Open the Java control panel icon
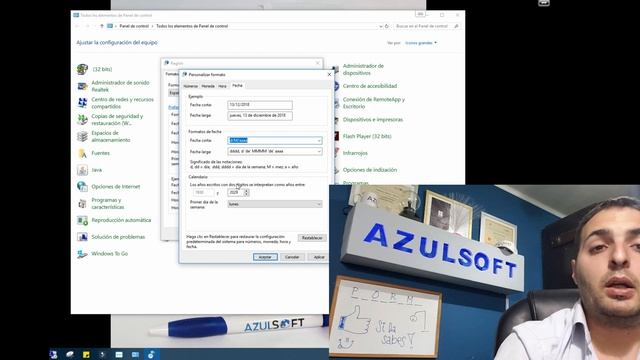The height and width of the screenshot is (360, 640). (x=82, y=170)
